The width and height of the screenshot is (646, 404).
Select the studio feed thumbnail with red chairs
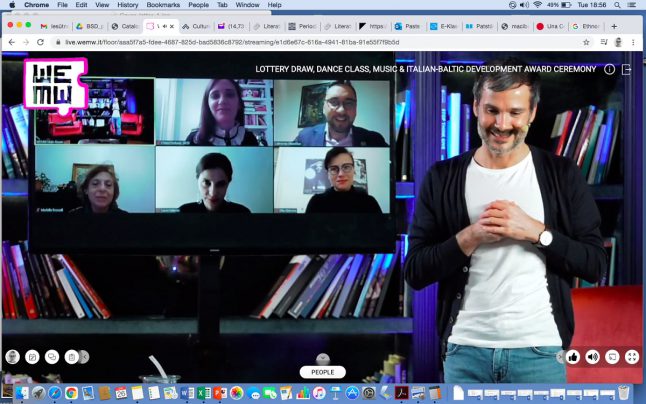[94, 112]
